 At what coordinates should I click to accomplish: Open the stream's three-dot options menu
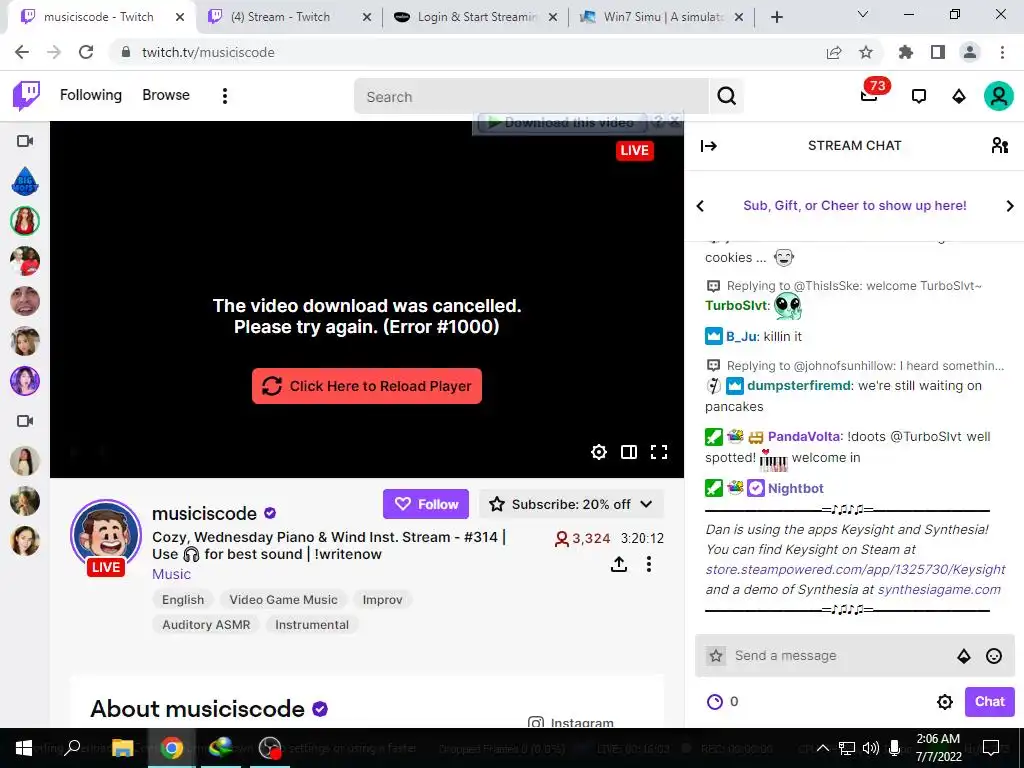point(648,564)
